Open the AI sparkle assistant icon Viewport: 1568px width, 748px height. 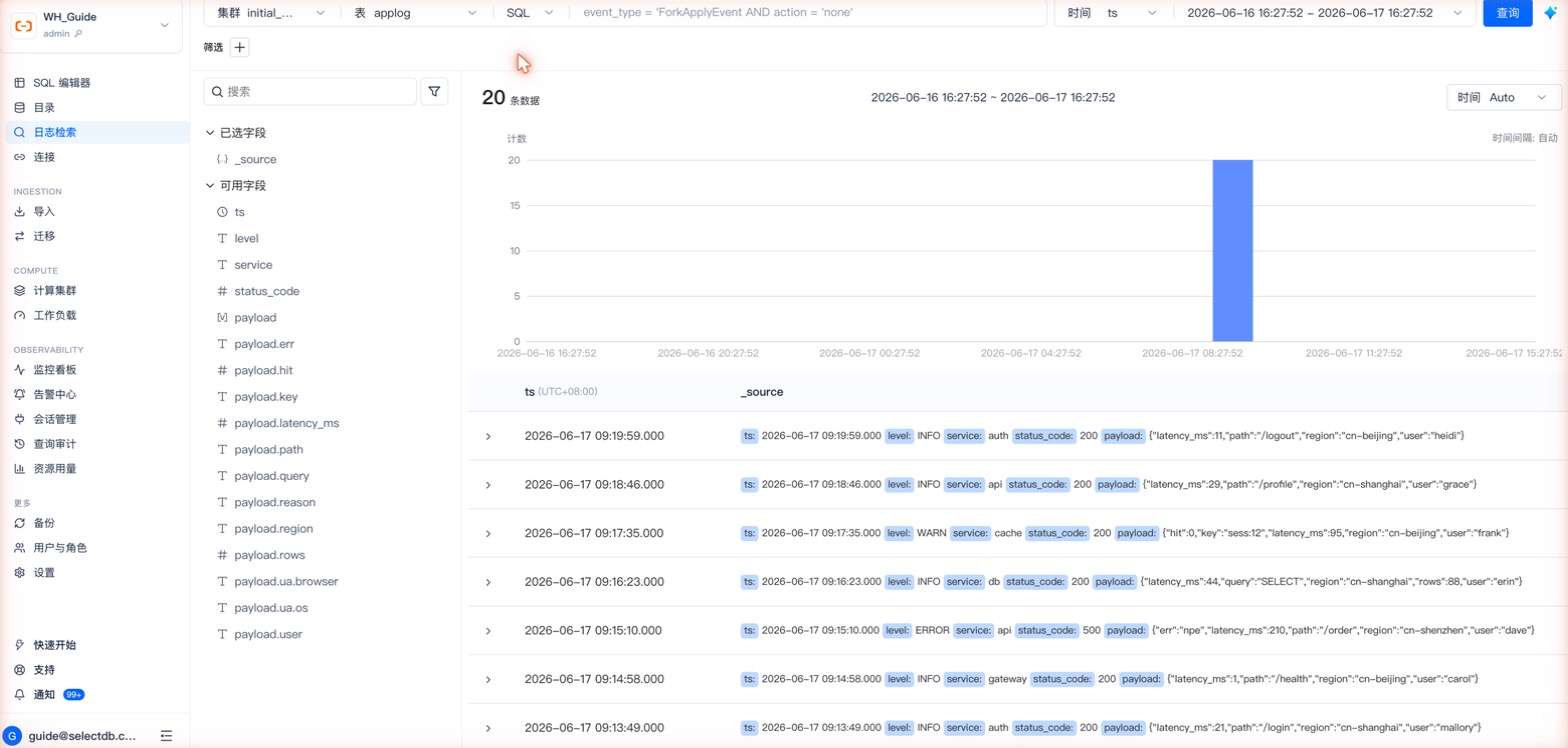pos(1550,13)
